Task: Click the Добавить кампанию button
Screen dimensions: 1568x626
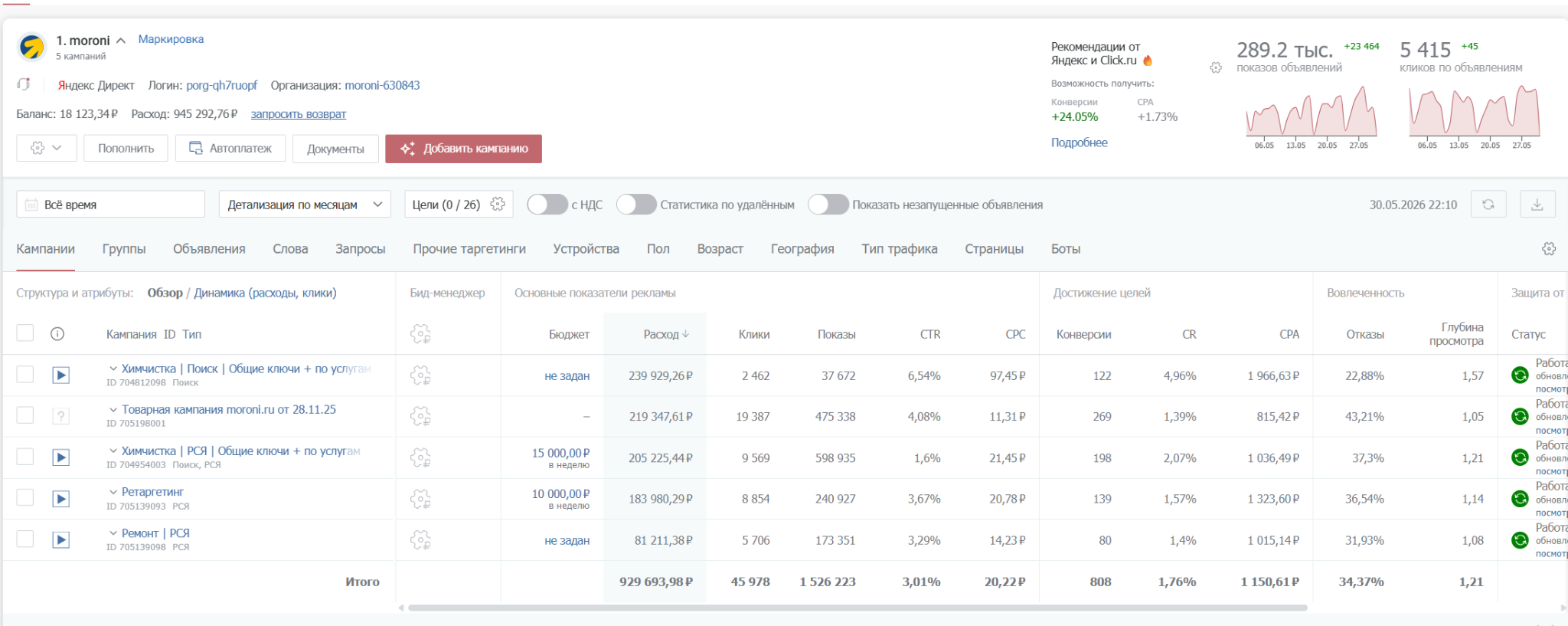Action: (x=463, y=149)
